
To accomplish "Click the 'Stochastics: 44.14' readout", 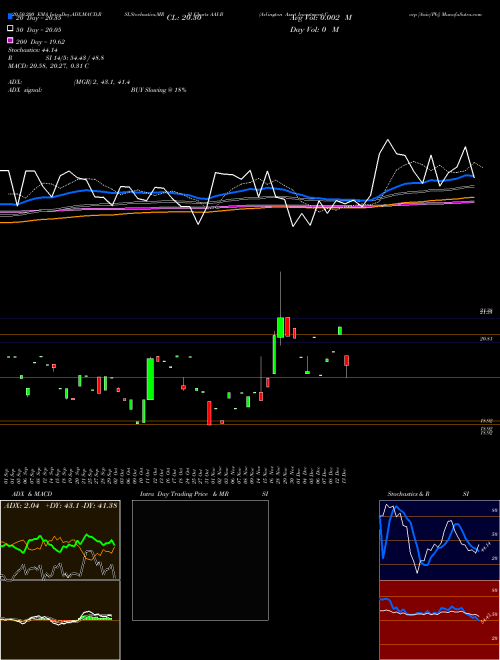I will tap(33, 50).
